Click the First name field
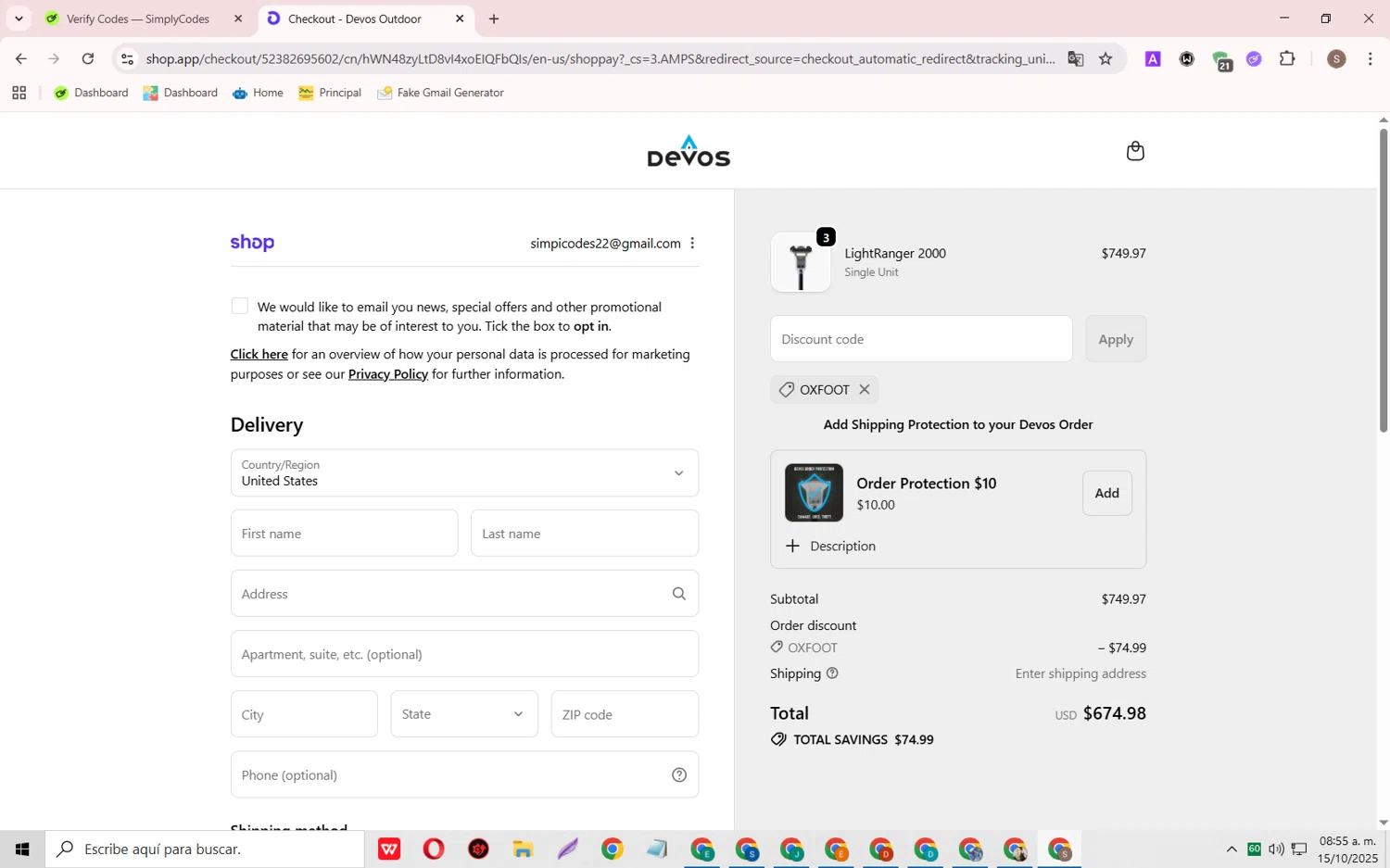1390x868 pixels. click(345, 534)
